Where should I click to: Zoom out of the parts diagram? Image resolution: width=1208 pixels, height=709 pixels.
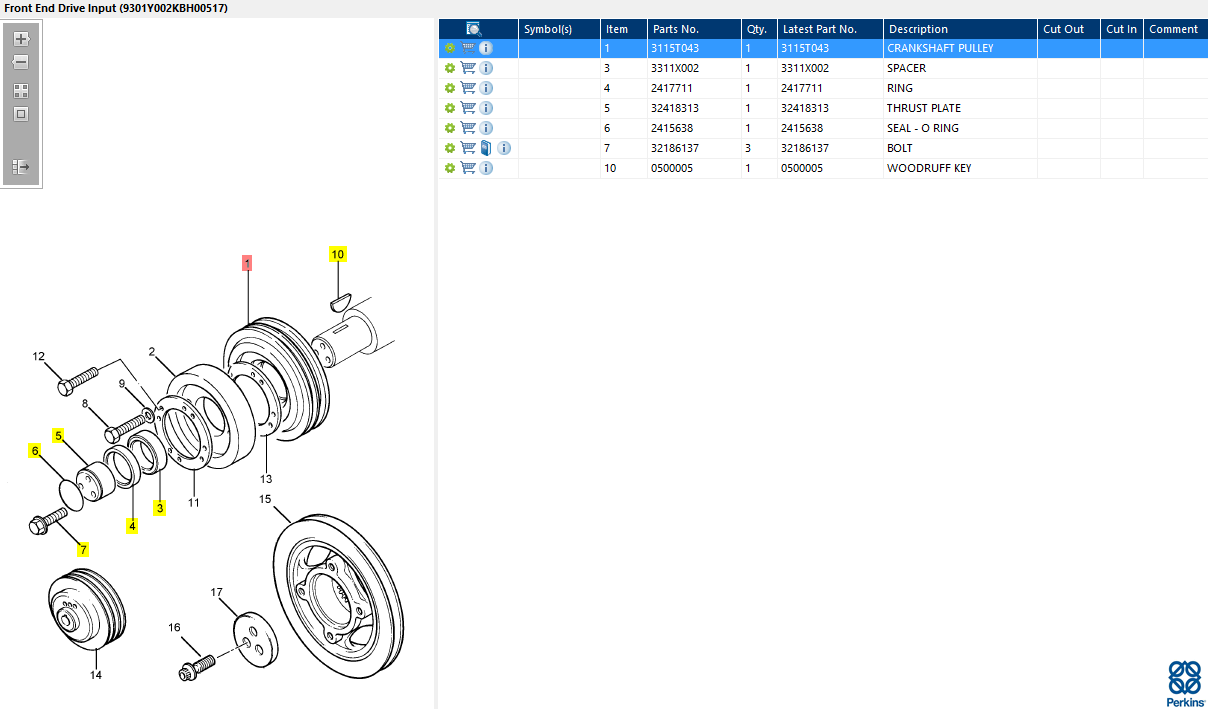(21, 62)
